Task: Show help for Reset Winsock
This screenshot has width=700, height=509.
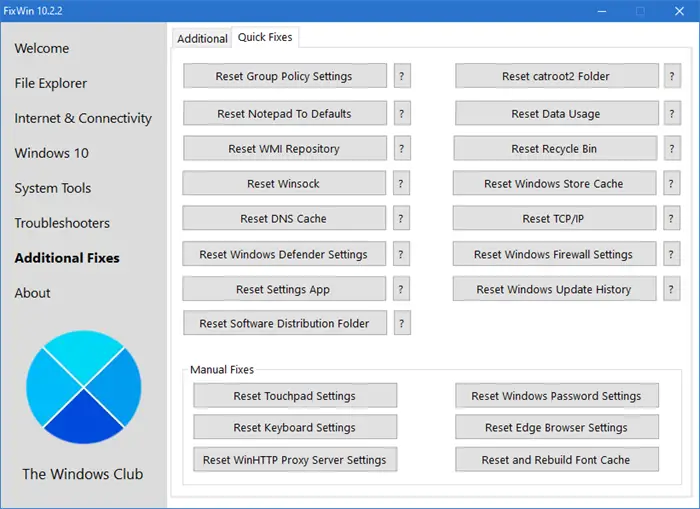Action: 401,183
